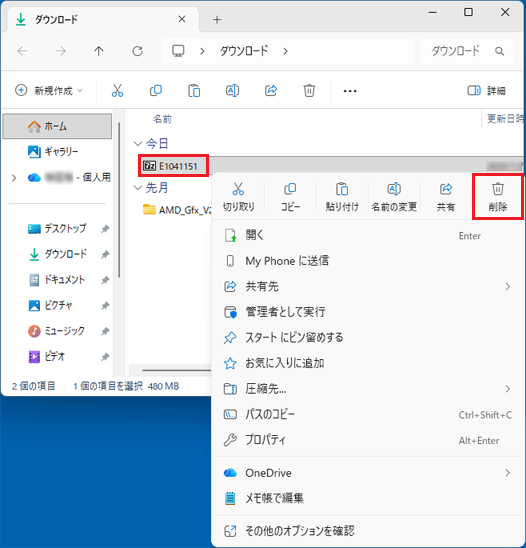526x548 pixels.
Task: Choose 切り取り in the context menu
Action: (x=239, y=197)
